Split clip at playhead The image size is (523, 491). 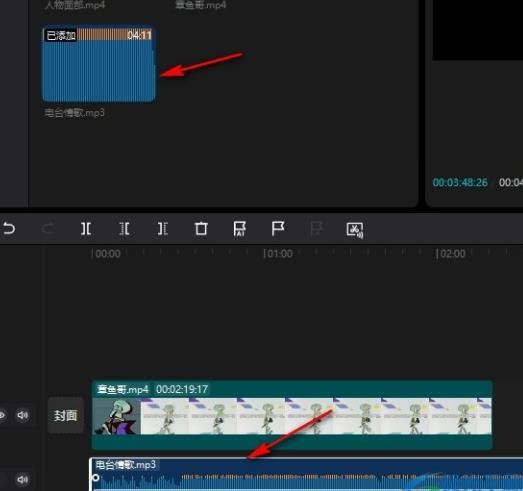click(86, 229)
